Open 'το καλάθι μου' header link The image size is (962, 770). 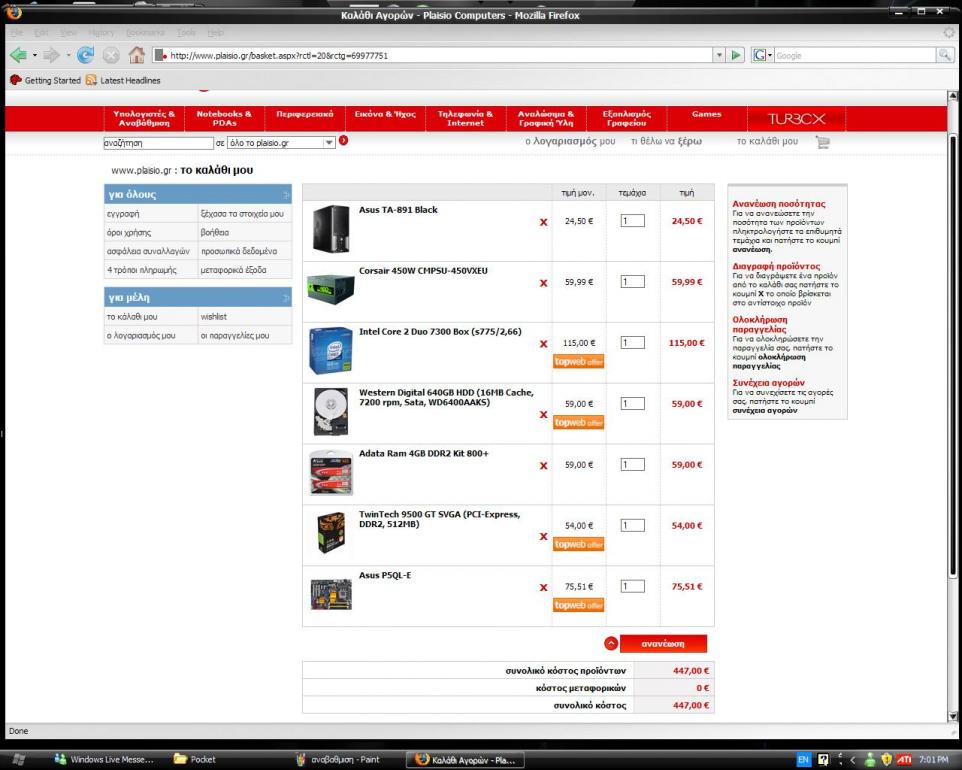(767, 141)
